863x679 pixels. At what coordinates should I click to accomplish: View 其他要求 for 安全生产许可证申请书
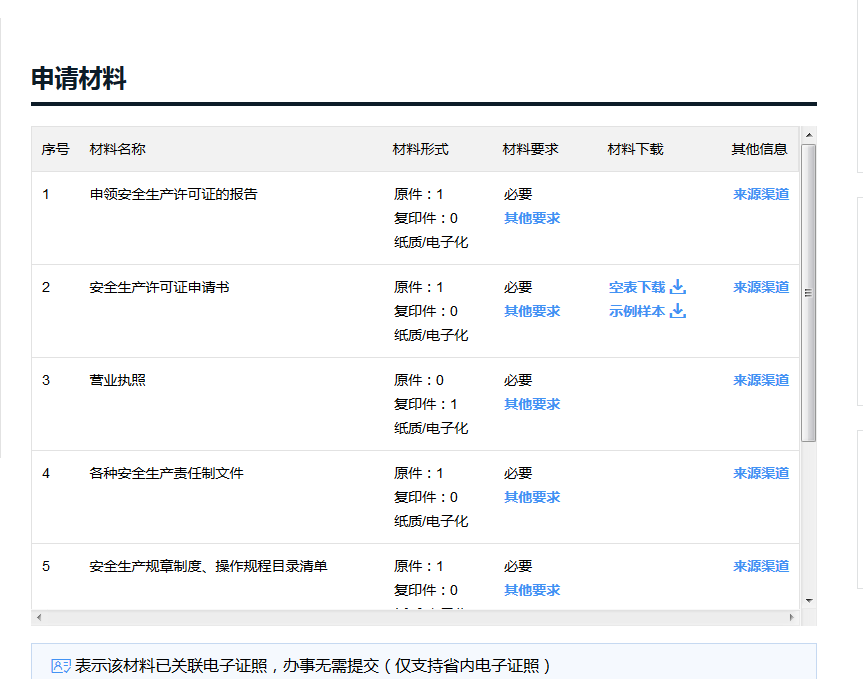[532, 311]
